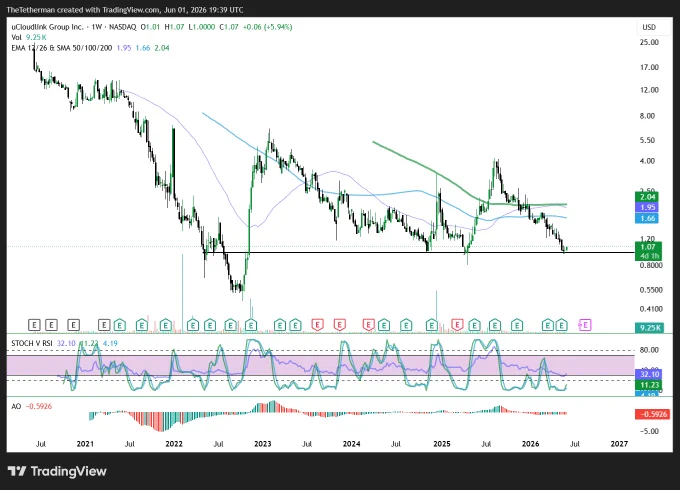The image size is (680, 490).
Task: Click the 5.50 price axis label
Action: click(647, 140)
